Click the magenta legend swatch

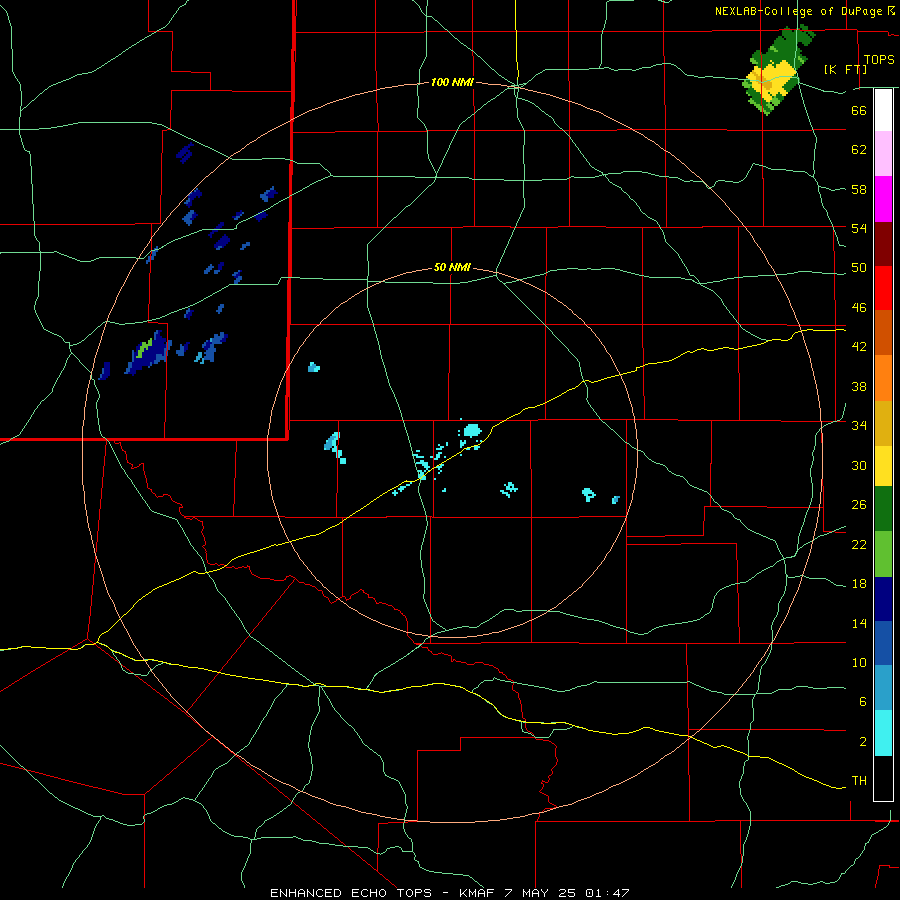pyautogui.click(x=883, y=199)
